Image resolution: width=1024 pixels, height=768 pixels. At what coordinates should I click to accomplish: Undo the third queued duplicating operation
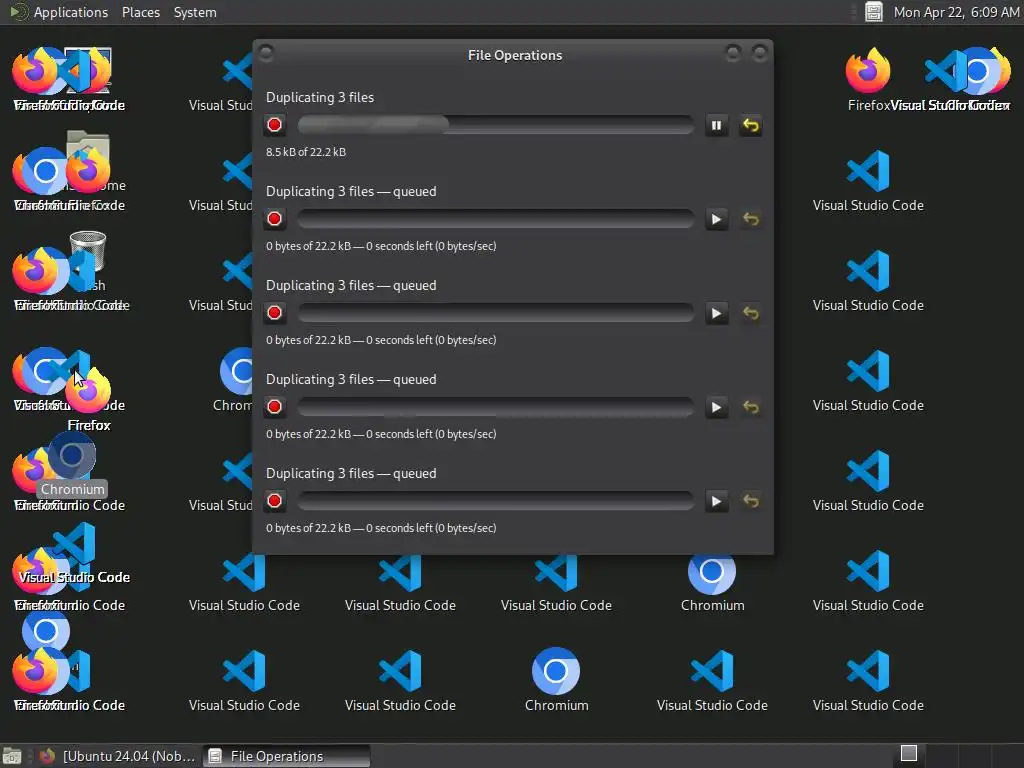[x=750, y=408]
